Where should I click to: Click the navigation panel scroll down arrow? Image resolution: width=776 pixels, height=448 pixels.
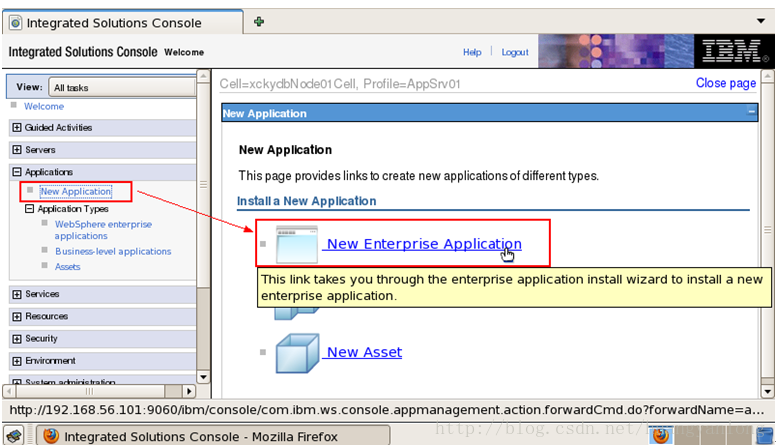(203, 377)
